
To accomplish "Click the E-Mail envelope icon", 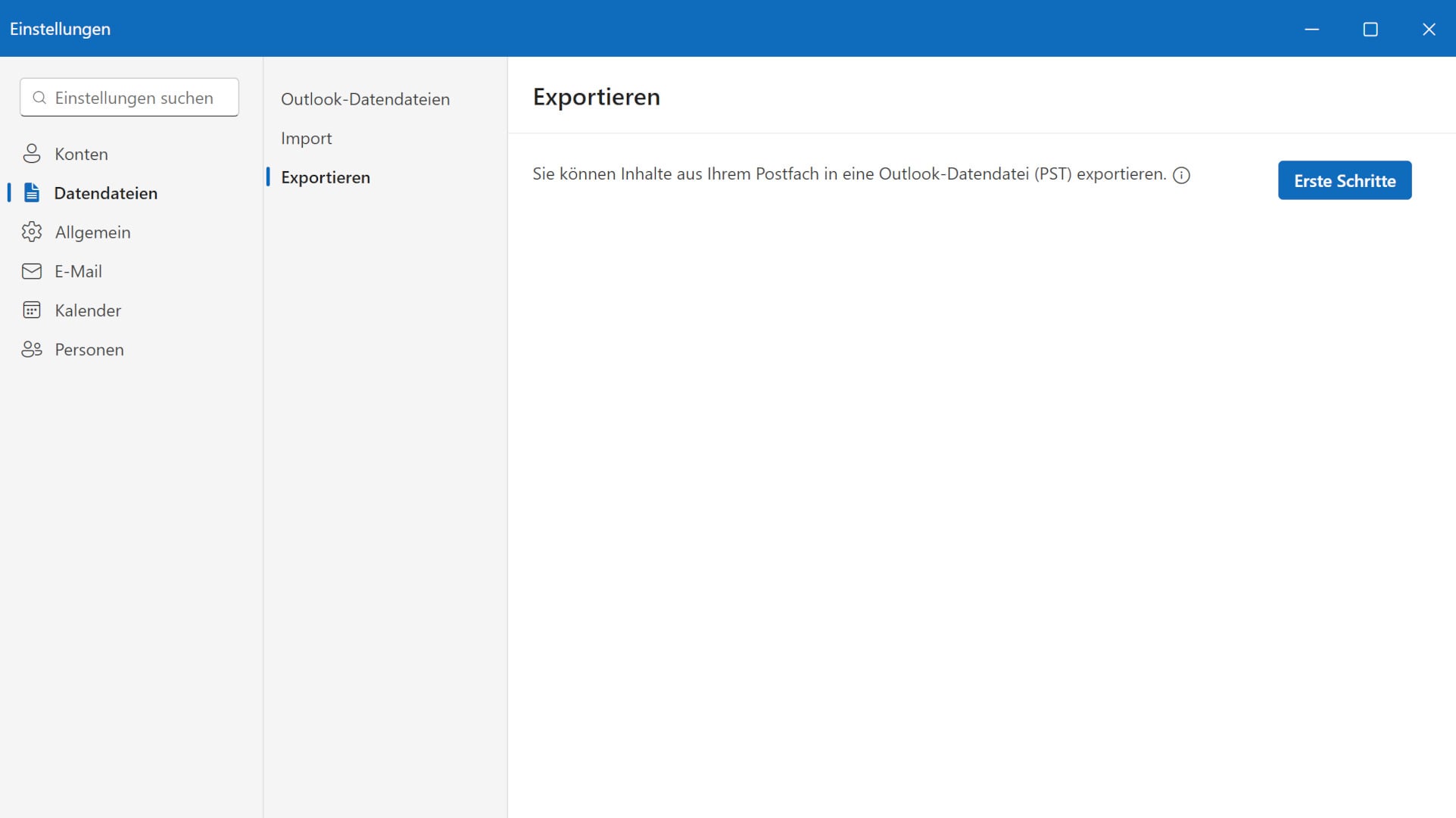I will pyautogui.click(x=32, y=271).
